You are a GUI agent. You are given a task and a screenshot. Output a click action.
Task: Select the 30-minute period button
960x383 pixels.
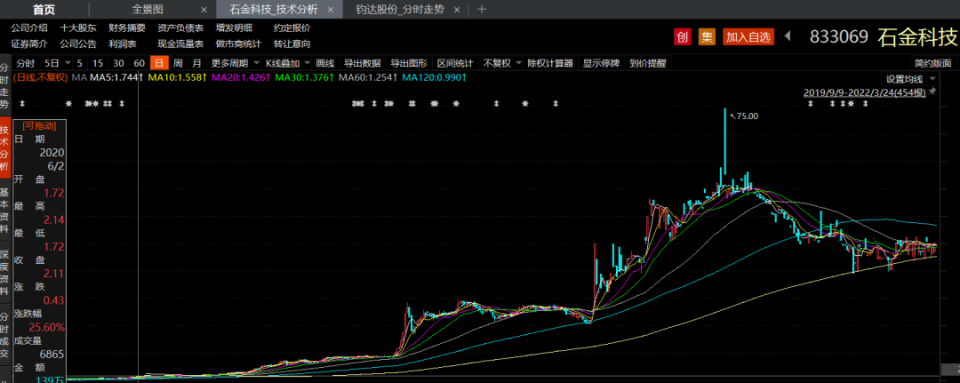pos(119,63)
